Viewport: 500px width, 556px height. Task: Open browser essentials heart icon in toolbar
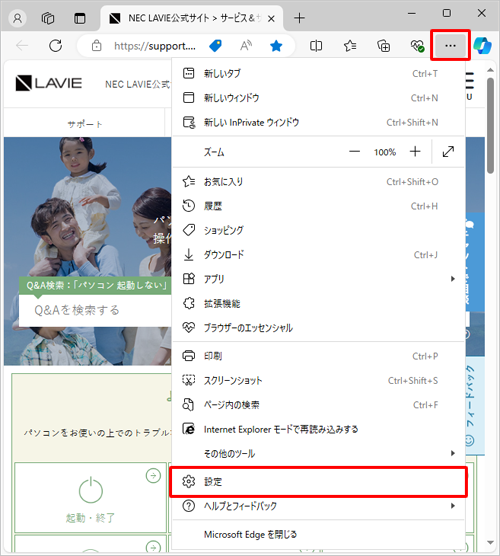417,46
